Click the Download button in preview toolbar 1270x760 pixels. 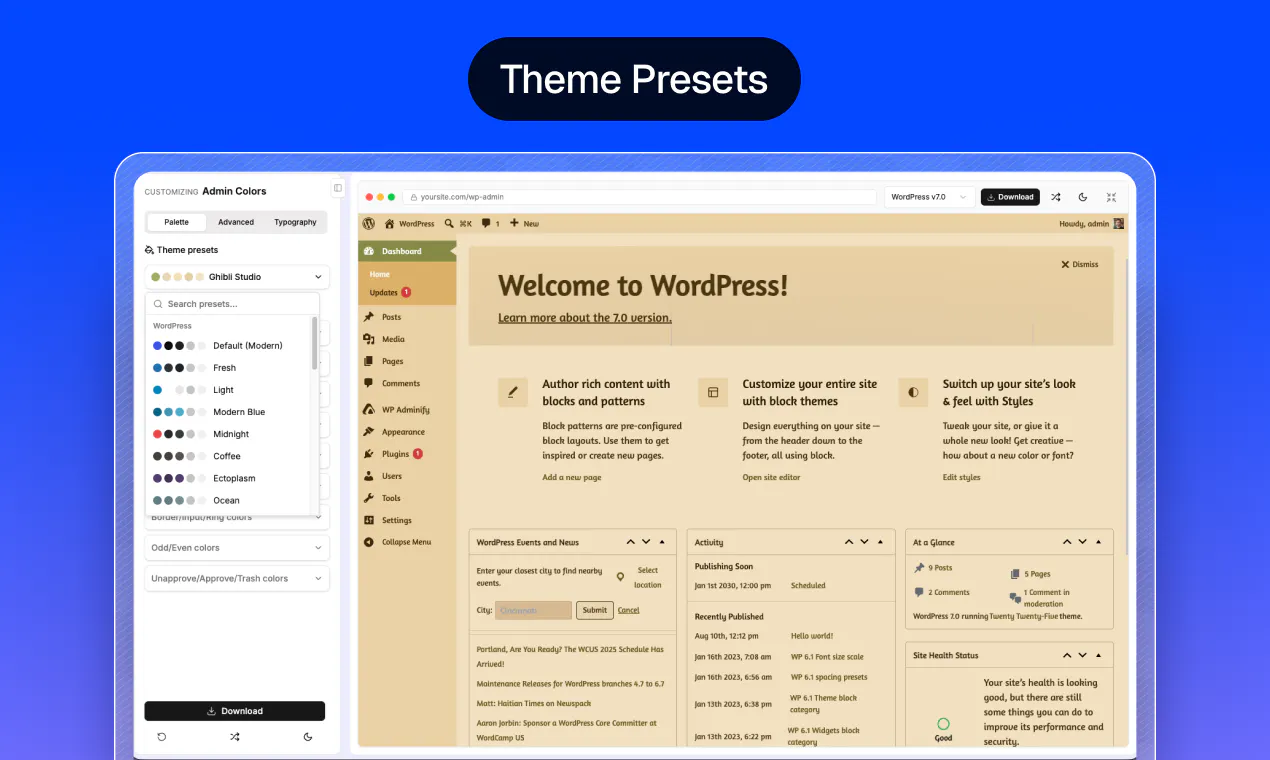tap(1010, 197)
